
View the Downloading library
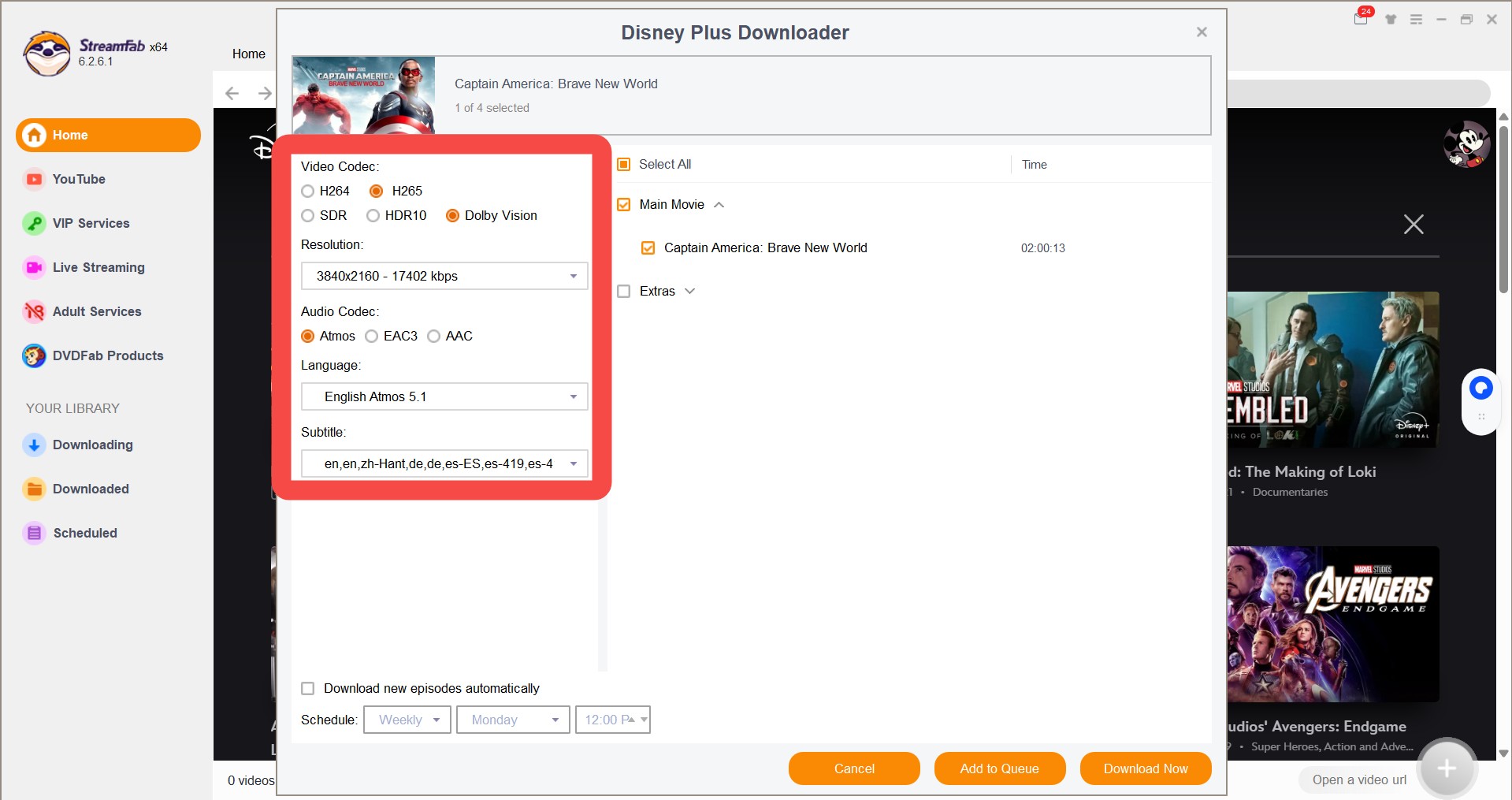(x=92, y=445)
